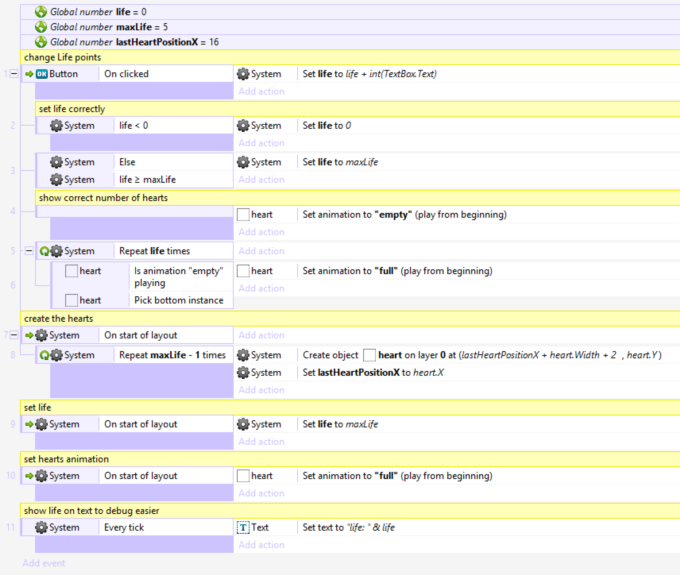Click the globe icon for lastHeartPositionX variable
The height and width of the screenshot is (575, 680).
(x=41, y=42)
